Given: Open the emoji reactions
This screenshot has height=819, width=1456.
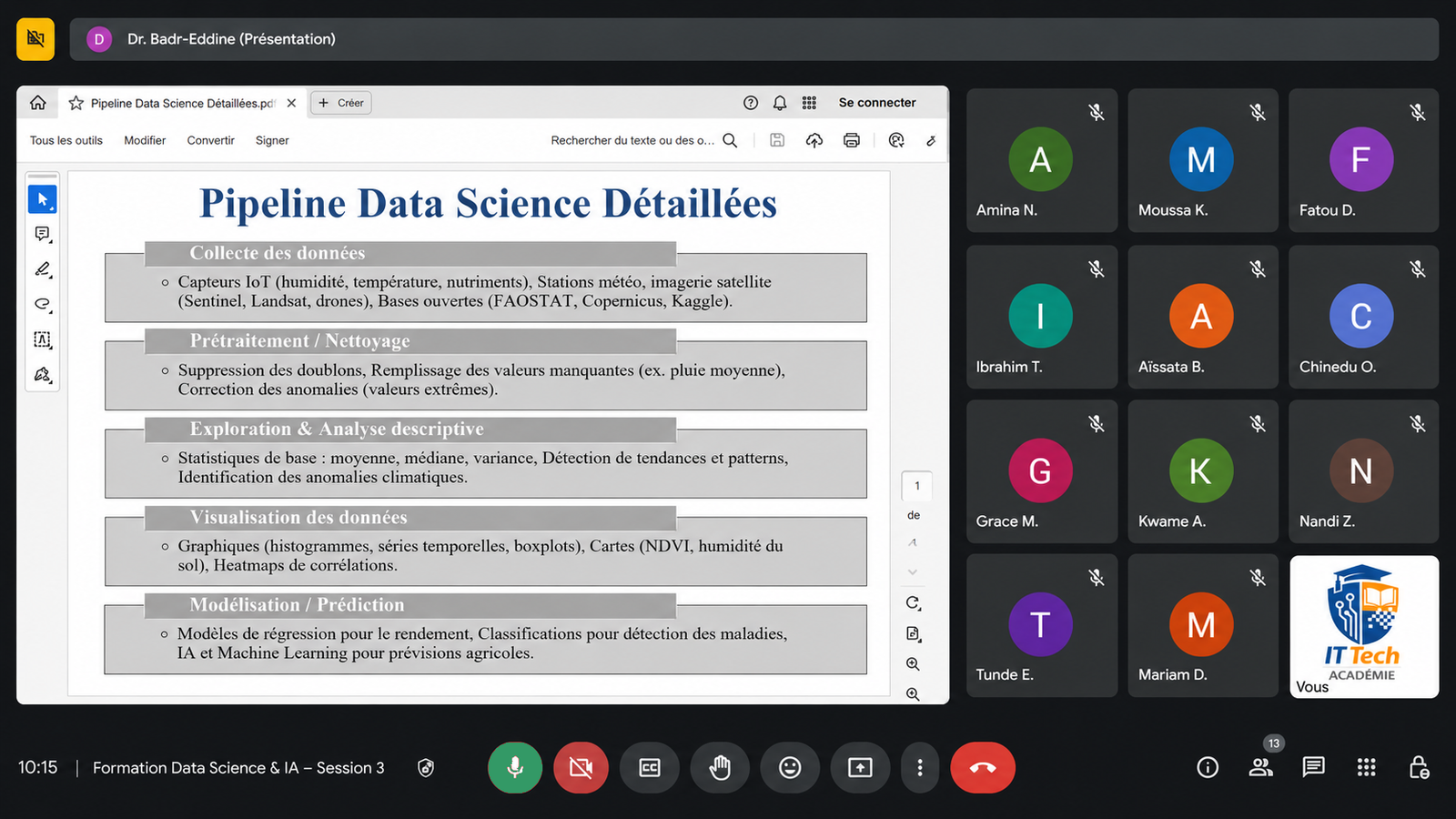Looking at the screenshot, I should pos(790,768).
